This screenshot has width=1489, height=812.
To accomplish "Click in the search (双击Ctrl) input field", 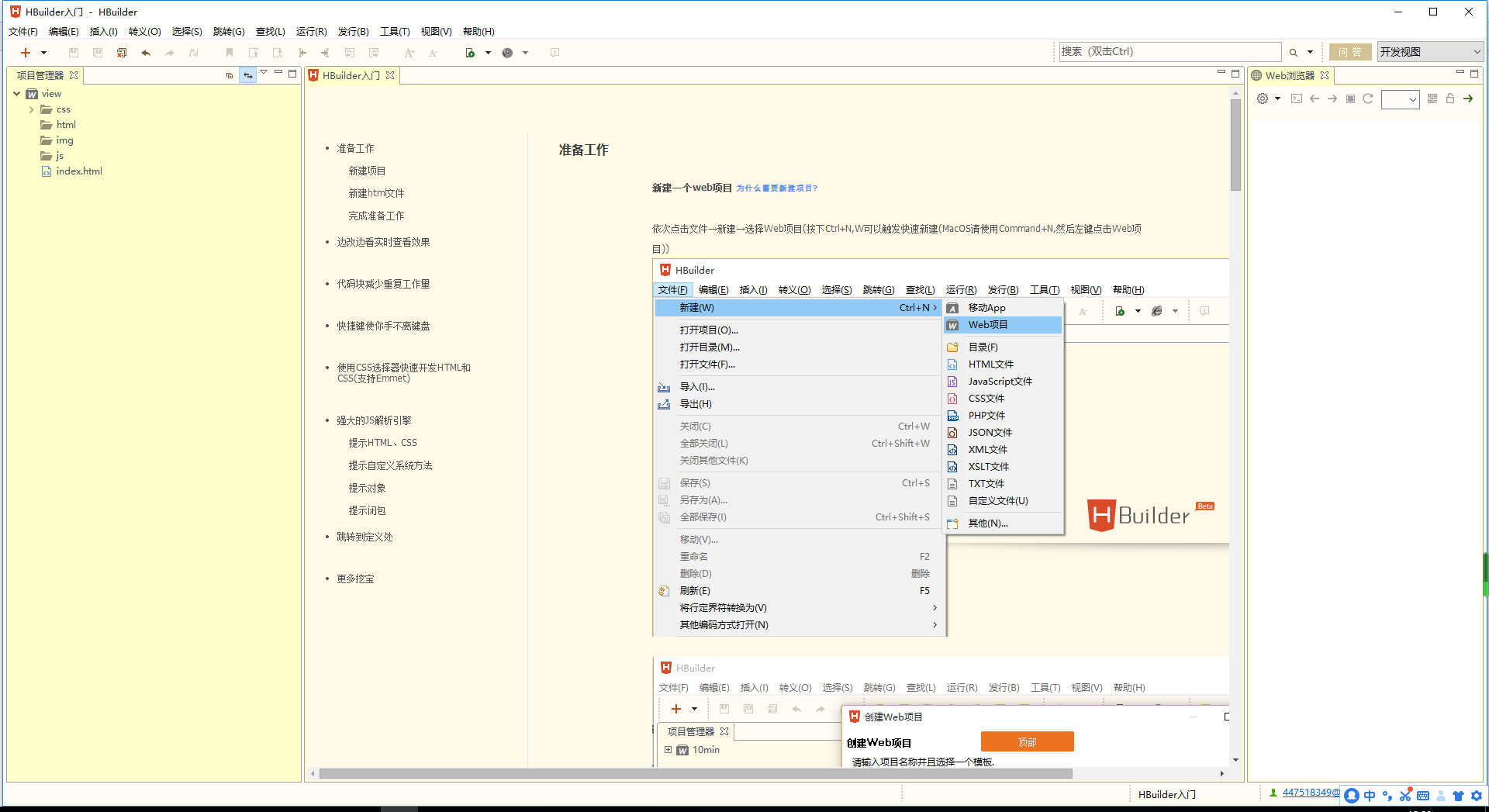I will pos(1170,52).
